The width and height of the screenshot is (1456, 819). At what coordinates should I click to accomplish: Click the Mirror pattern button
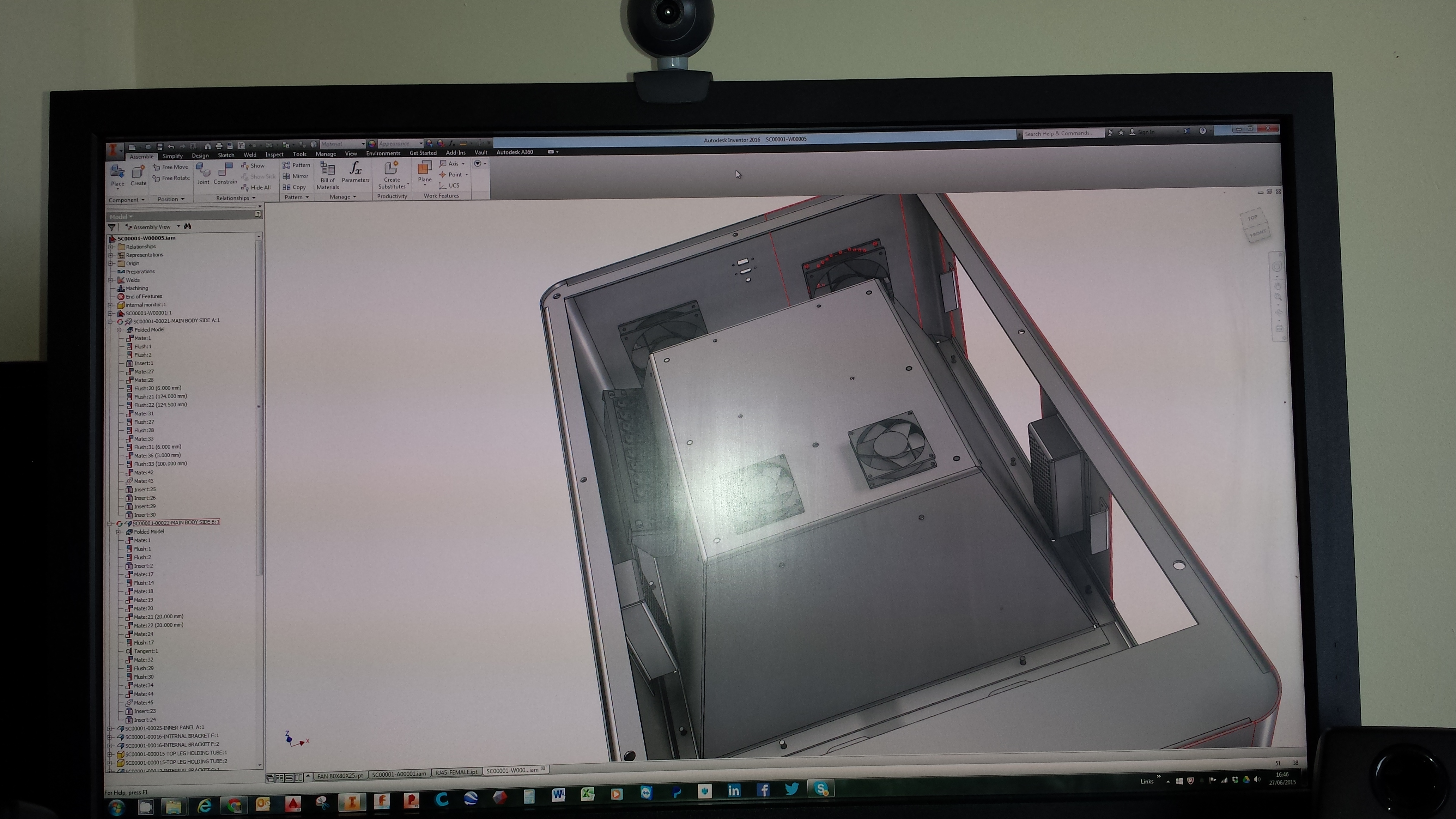tap(296, 176)
